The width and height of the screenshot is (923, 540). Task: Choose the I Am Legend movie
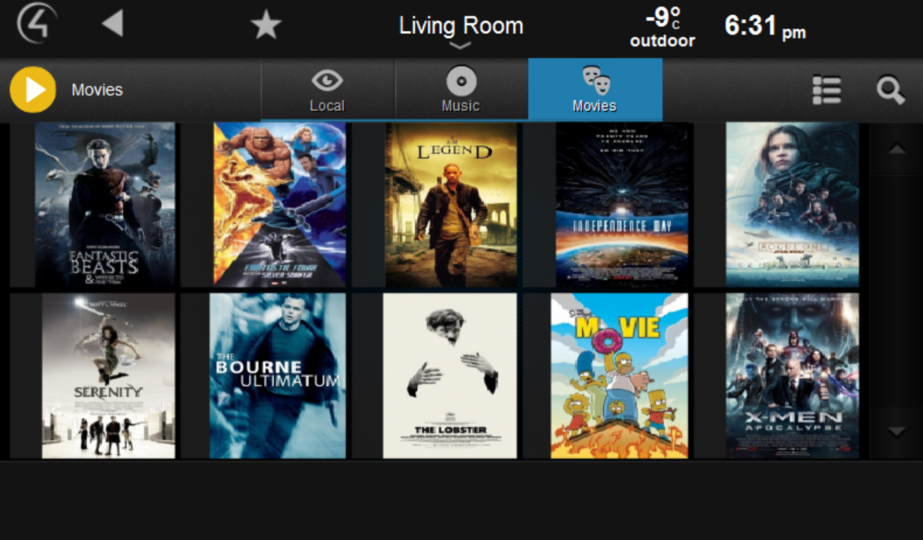(x=451, y=204)
